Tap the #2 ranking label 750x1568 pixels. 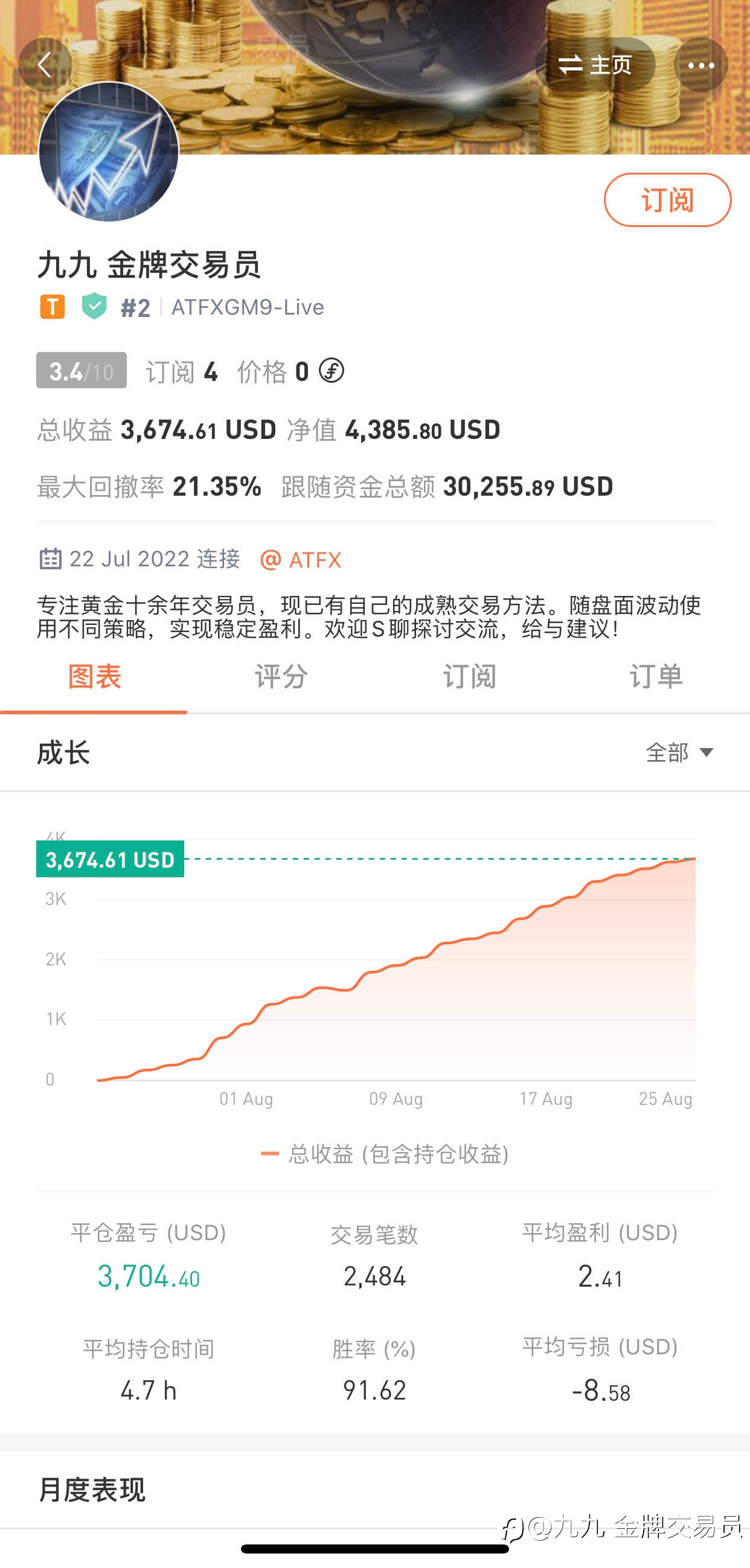[136, 308]
